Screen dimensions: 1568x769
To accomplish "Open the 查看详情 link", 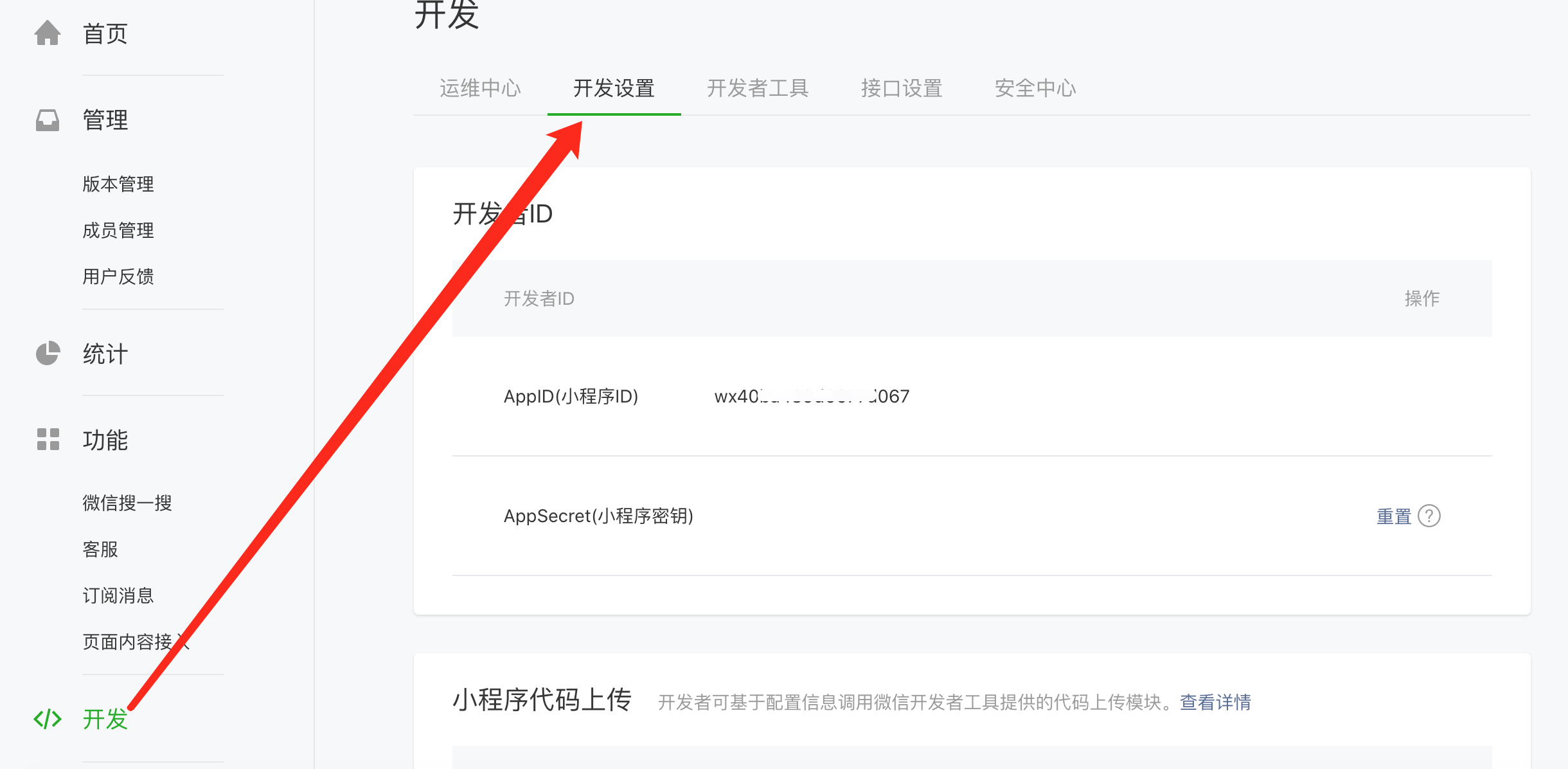I will click(x=1215, y=702).
